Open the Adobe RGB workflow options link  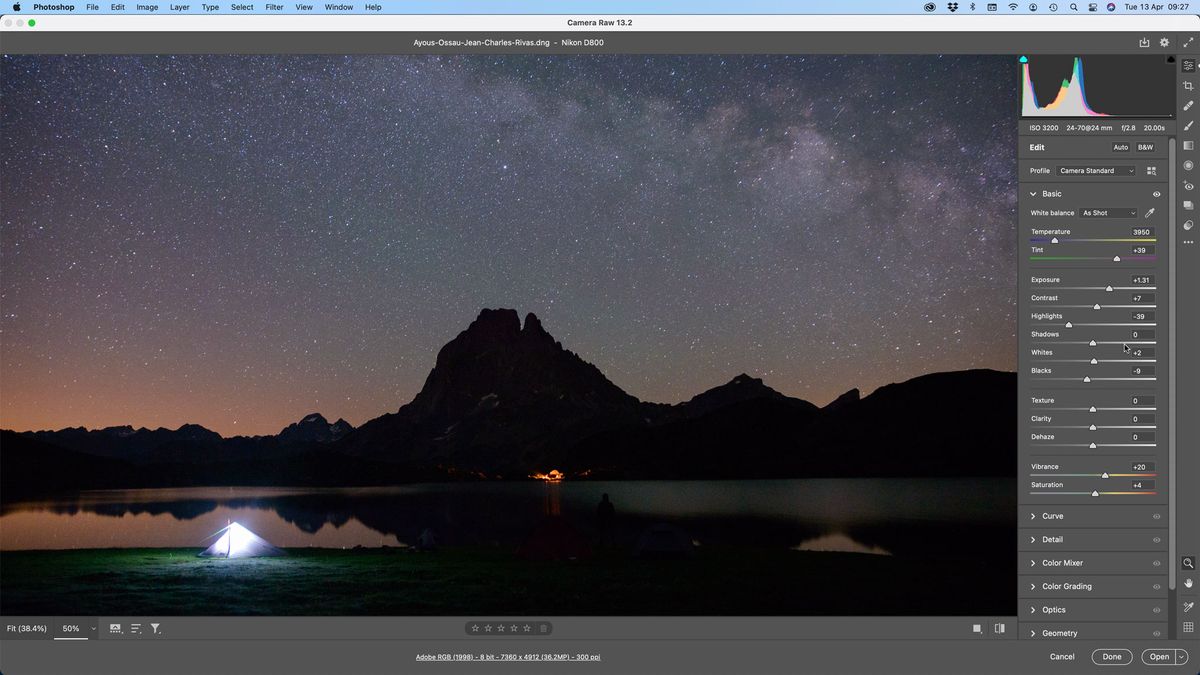(x=508, y=657)
